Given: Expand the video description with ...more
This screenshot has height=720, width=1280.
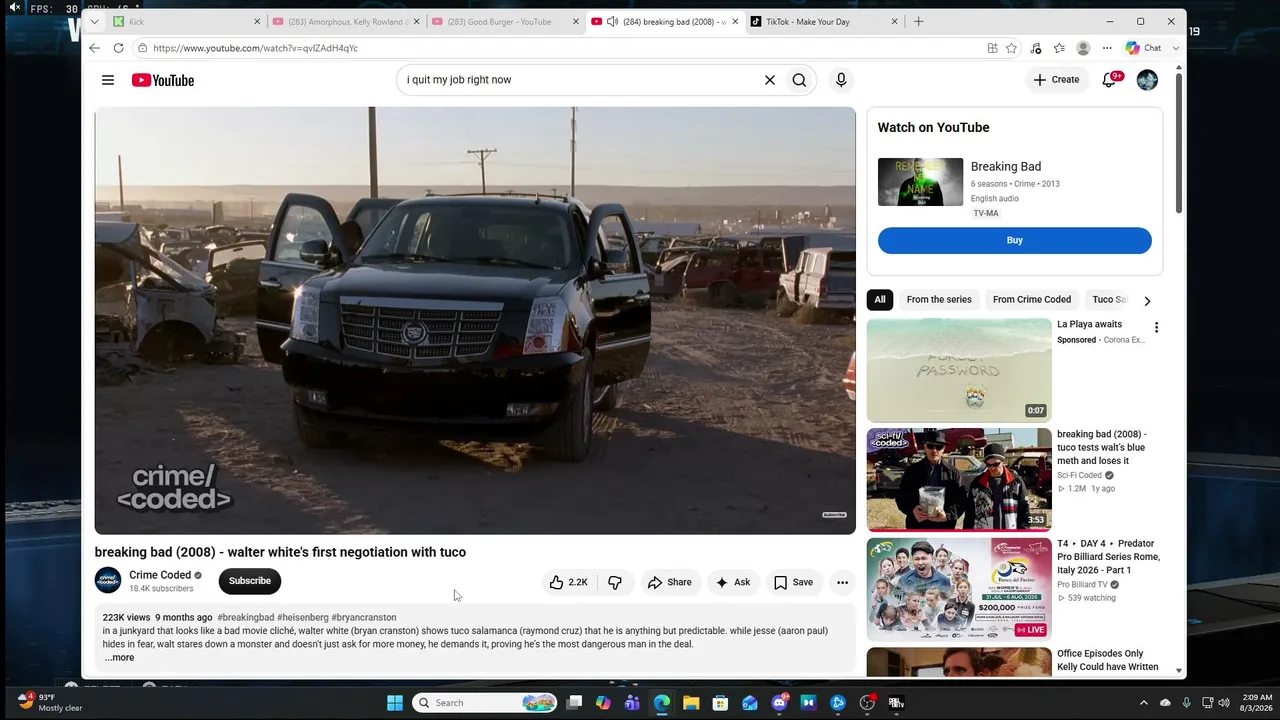Looking at the screenshot, I should coord(119,657).
